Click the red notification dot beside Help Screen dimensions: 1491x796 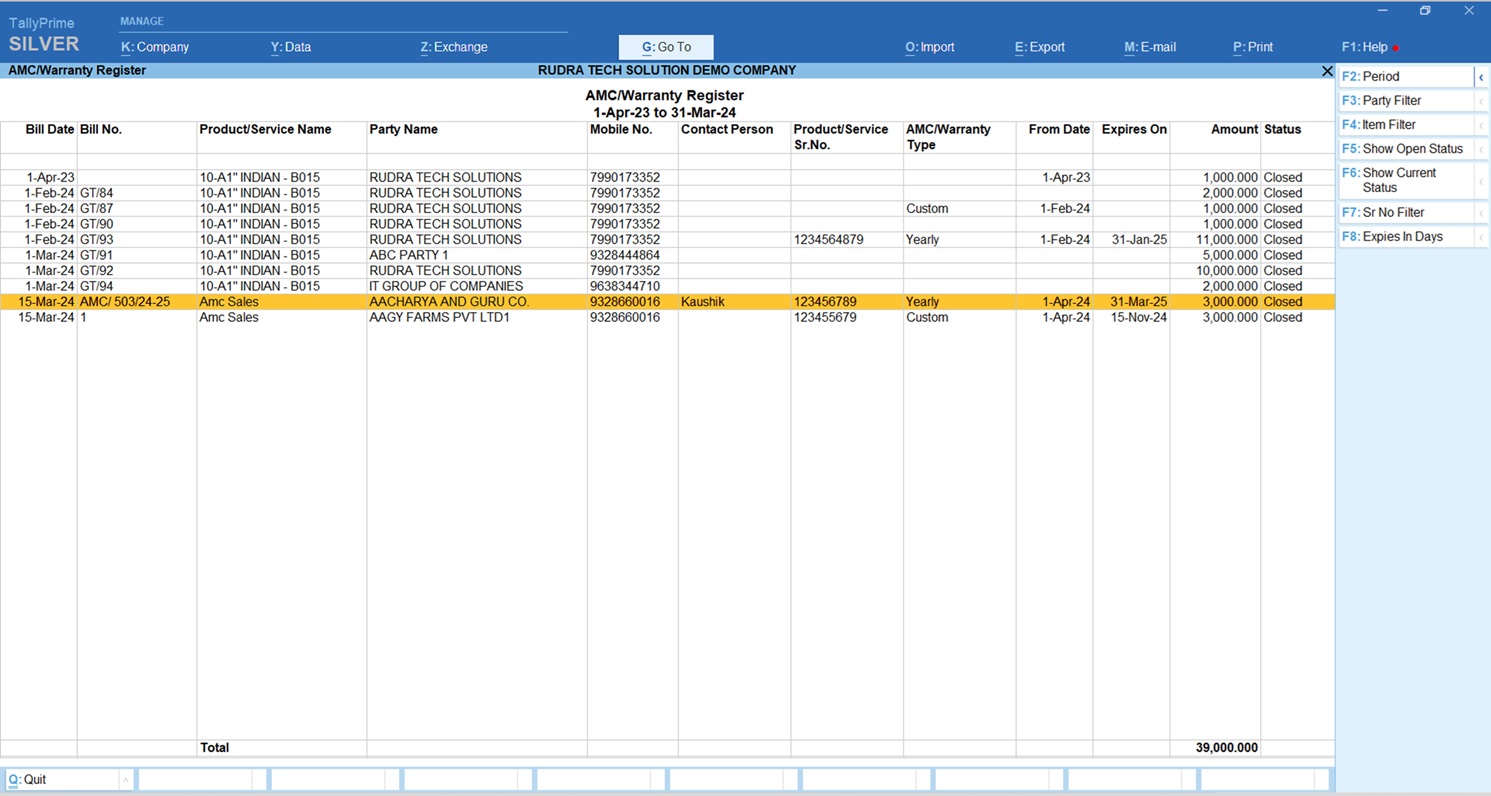1395,48
